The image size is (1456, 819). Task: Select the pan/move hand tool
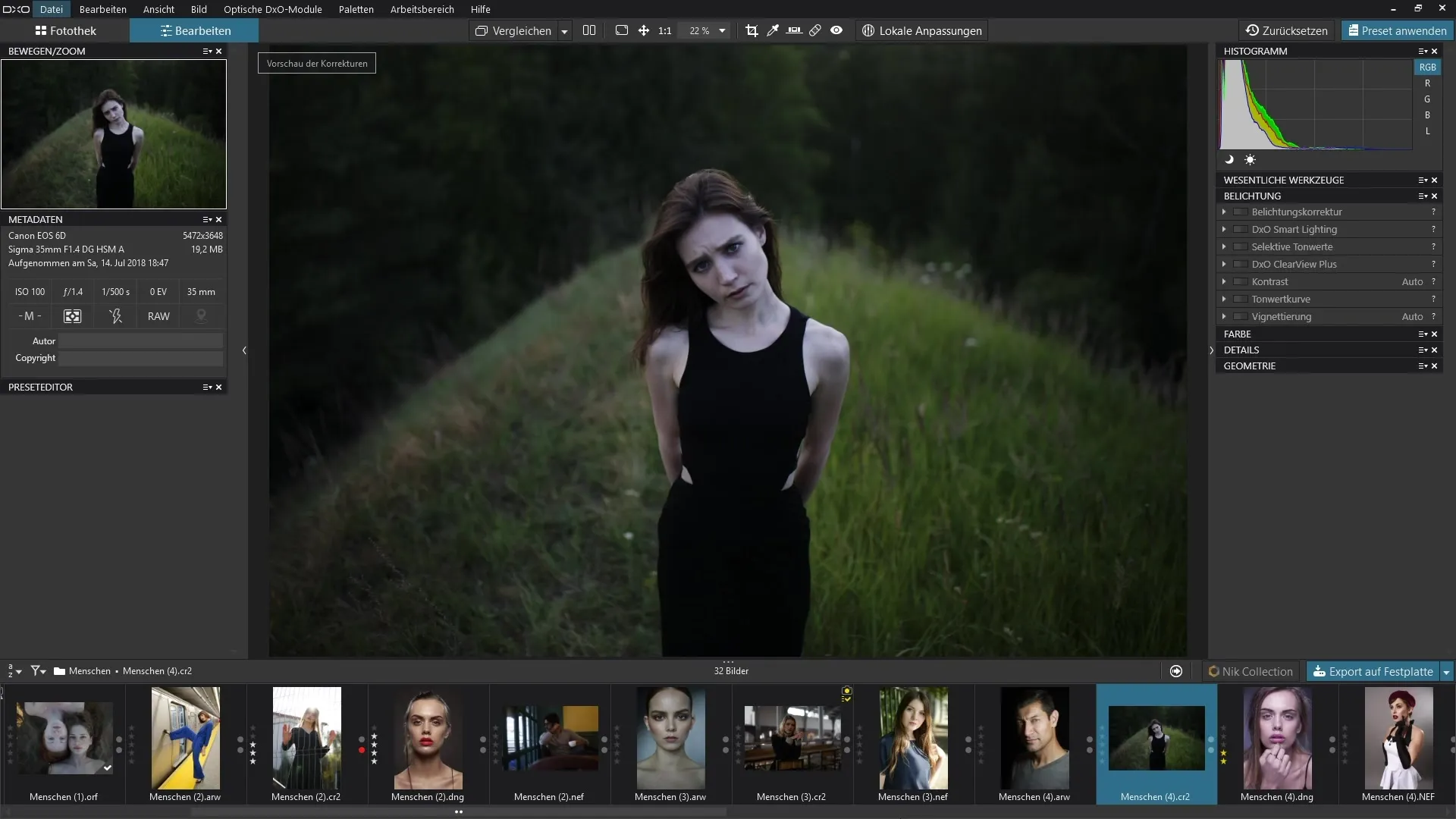point(643,30)
